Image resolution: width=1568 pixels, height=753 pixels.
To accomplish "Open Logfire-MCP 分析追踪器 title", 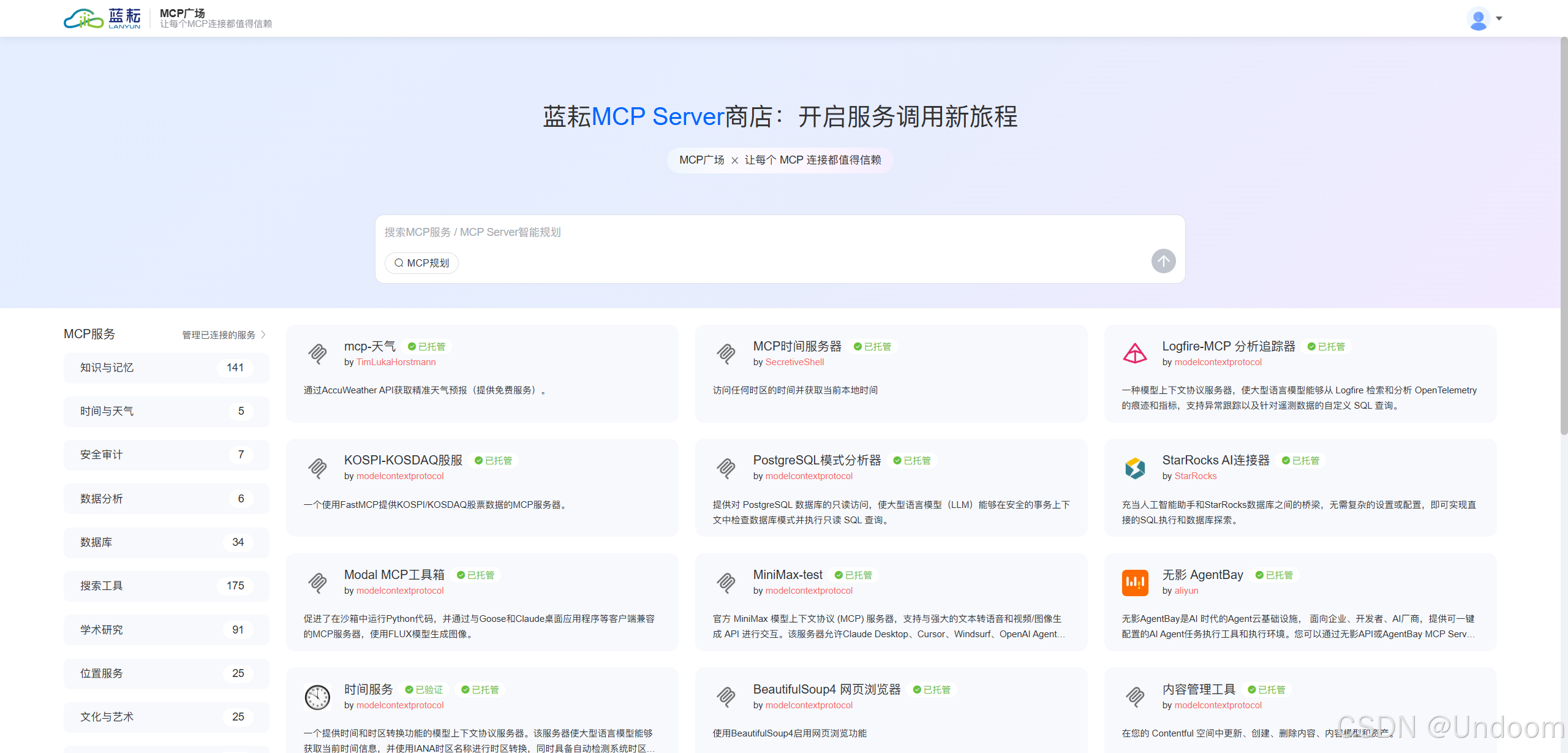I will pos(1229,347).
